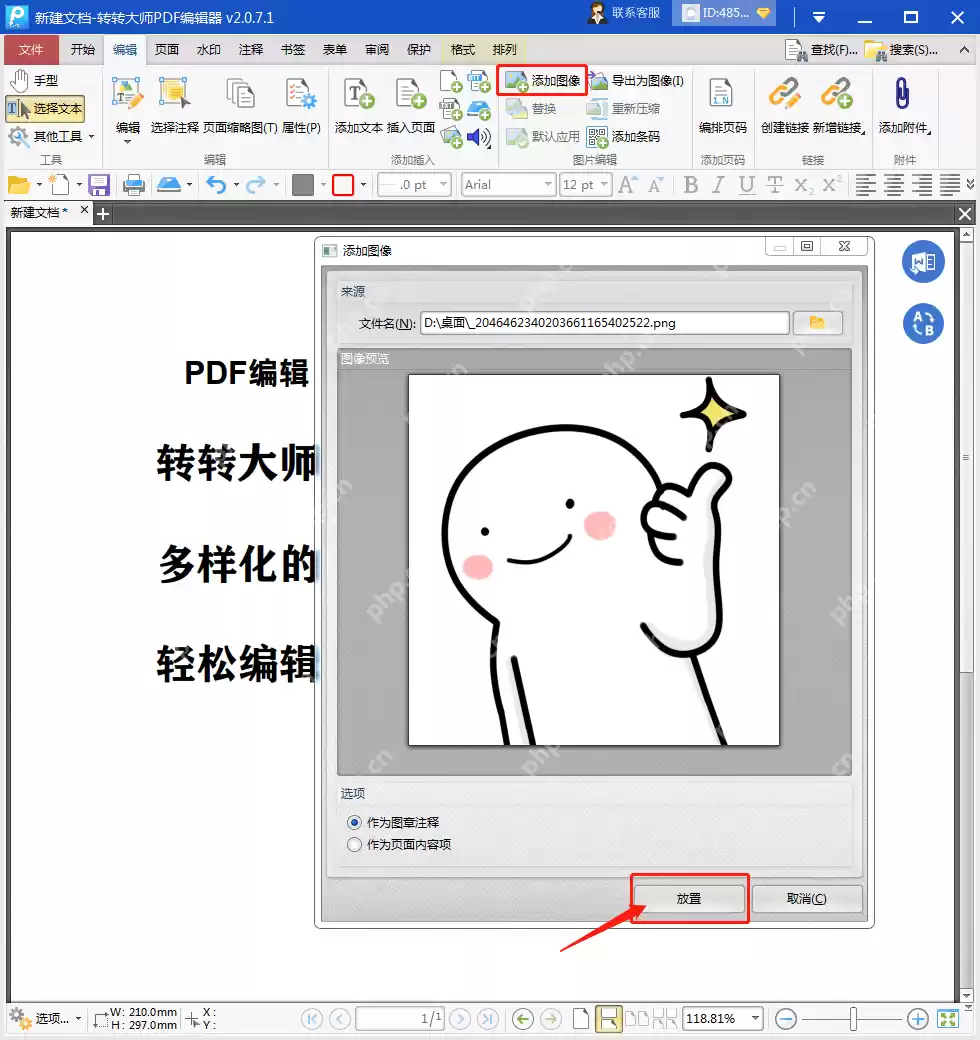The width and height of the screenshot is (980, 1040).
Task: Click the 取消 cancel button
Action: (x=808, y=898)
